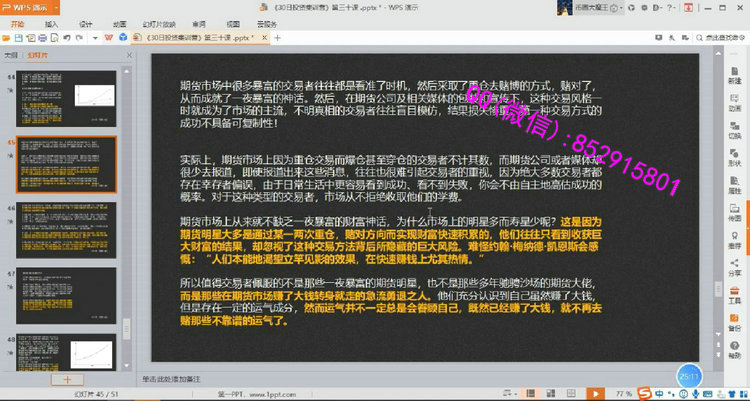Switch to normal view in status bar
Screen dimensions: 750x401
[x=530, y=394]
